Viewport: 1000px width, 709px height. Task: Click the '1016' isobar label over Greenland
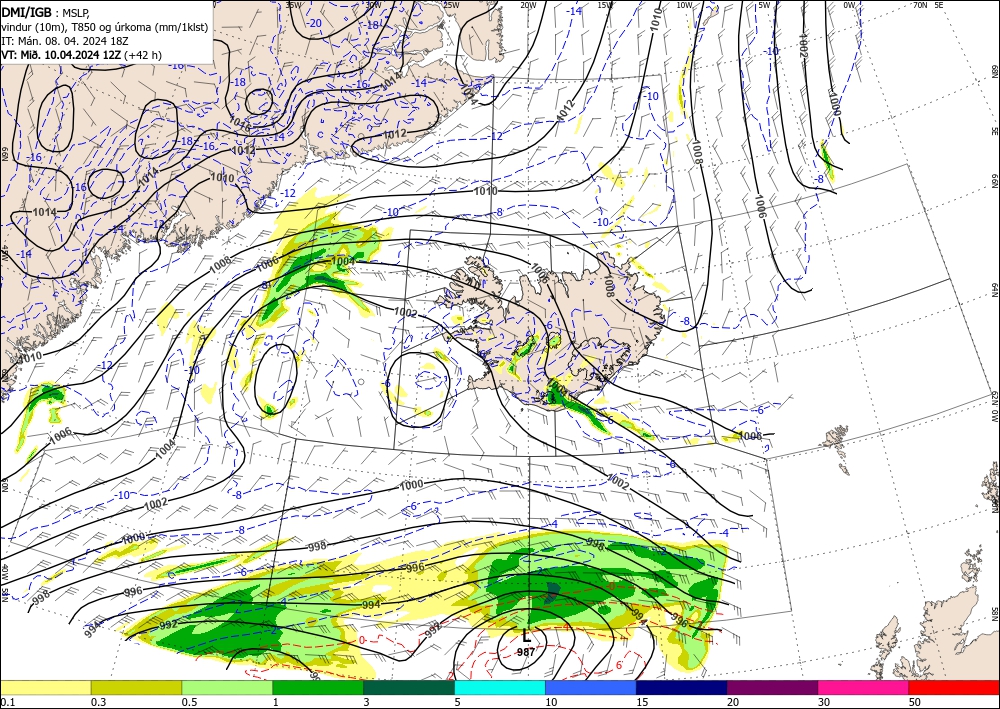point(240,124)
